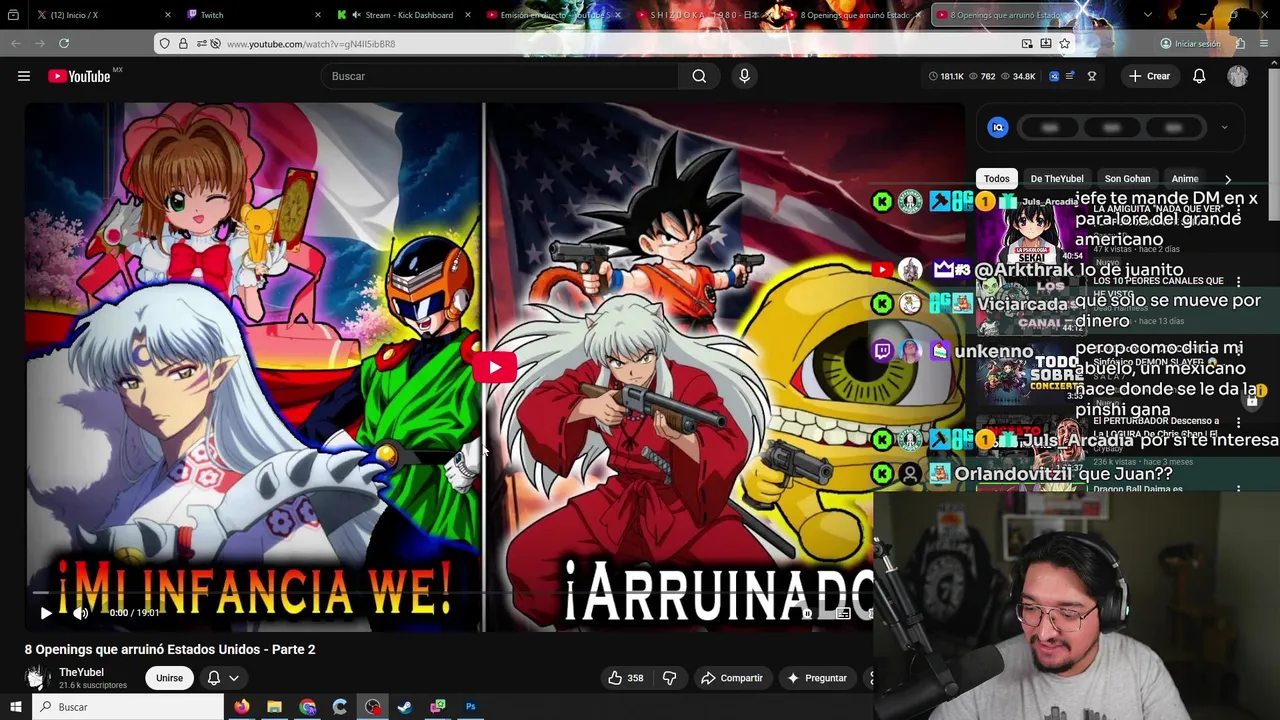The image size is (1280, 720).
Task: Open the TODO SOBRE CONCIERTO thumbnail
Action: (x=1030, y=373)
